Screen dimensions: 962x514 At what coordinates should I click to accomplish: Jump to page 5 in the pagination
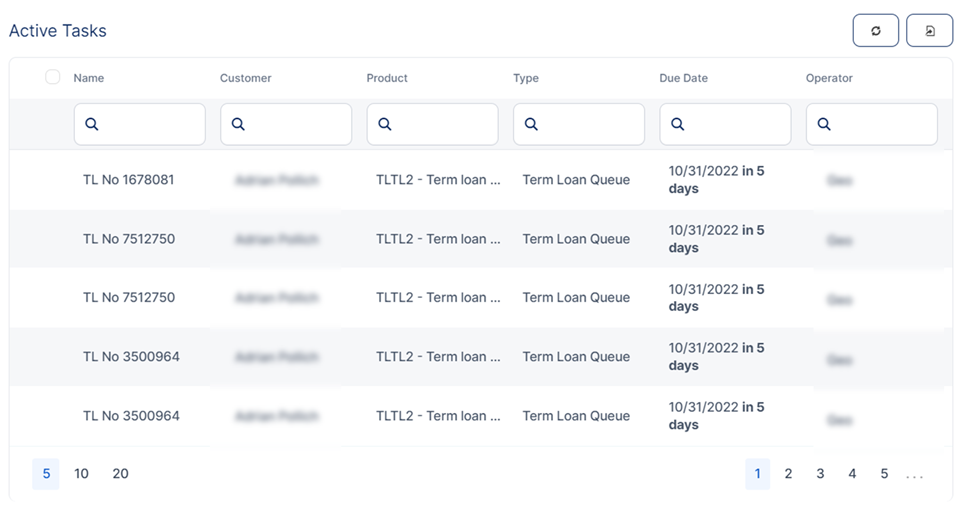coord(884,474)
